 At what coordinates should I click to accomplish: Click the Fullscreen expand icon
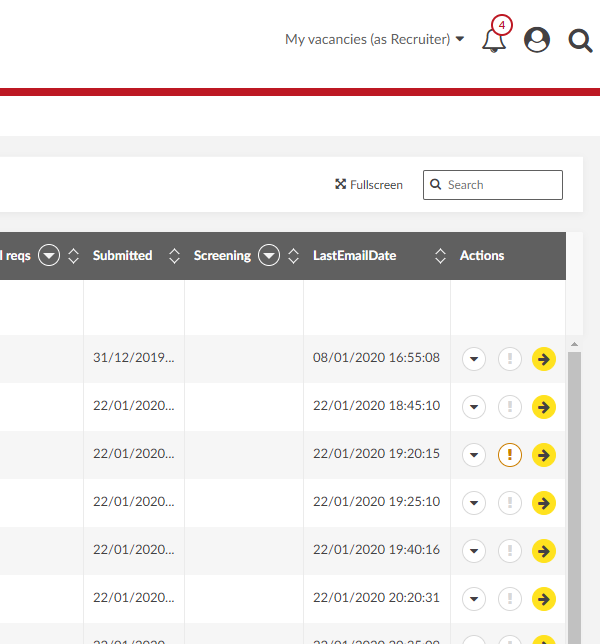click(341, 184)
